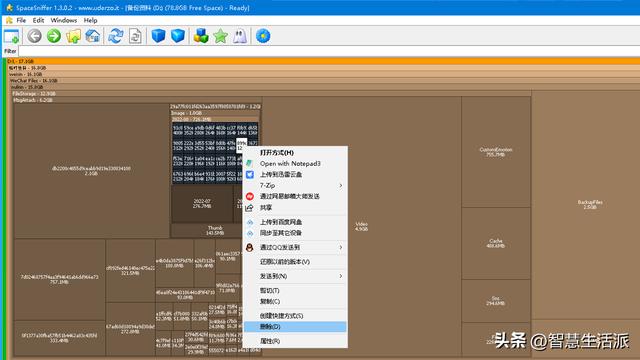Click the green star toolbar icon
The height and width of the screenshot is (360, 640).
pos(220,36)
